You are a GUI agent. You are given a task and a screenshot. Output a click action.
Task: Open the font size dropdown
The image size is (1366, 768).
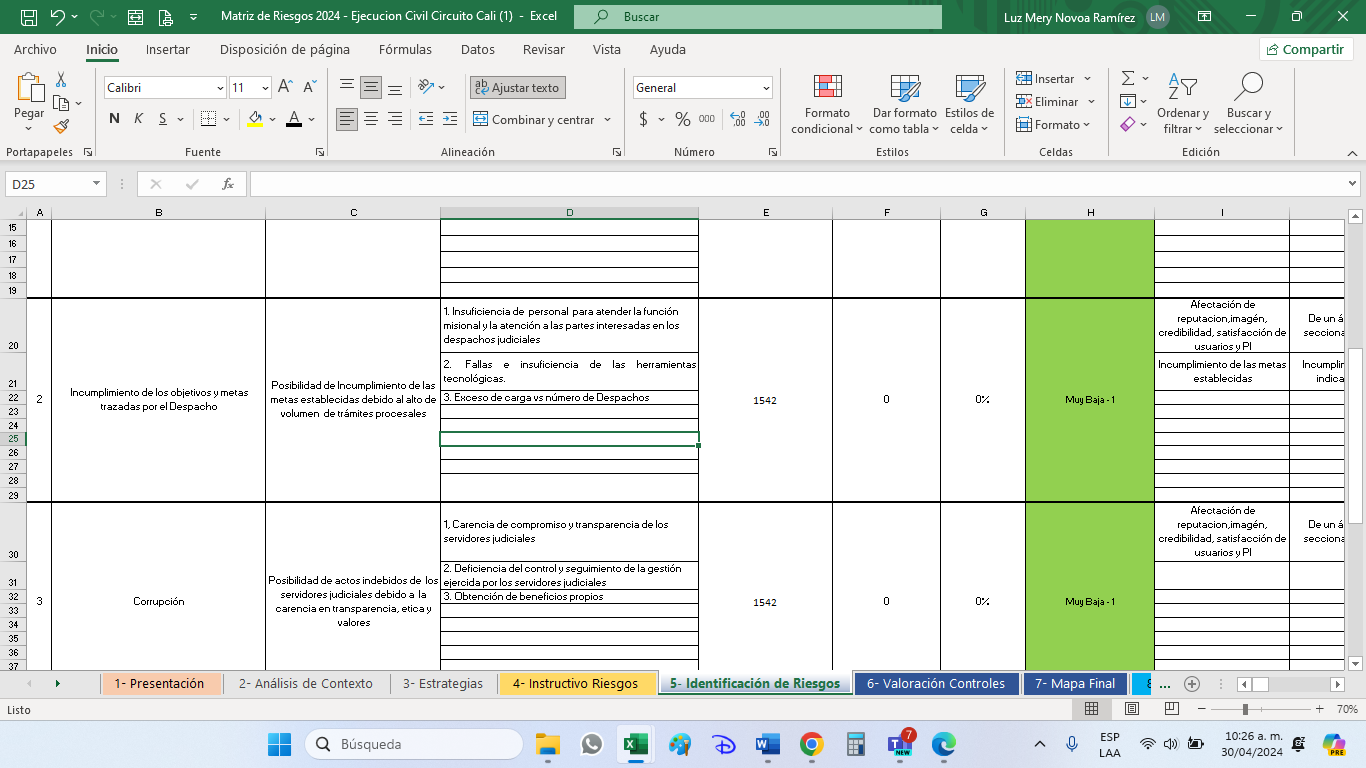[265, 88]
